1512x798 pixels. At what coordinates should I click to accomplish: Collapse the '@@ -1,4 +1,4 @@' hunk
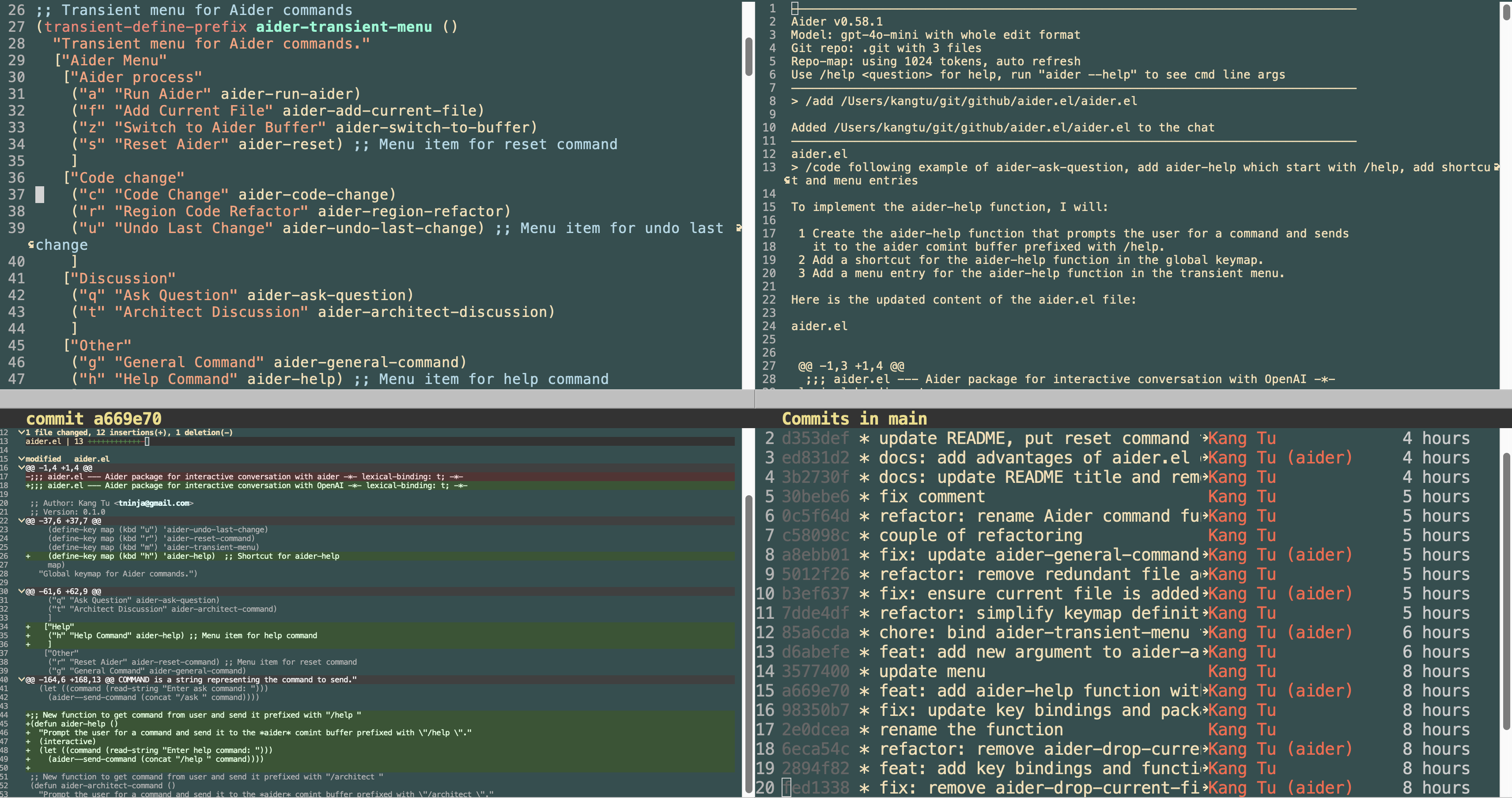[22, 468]
